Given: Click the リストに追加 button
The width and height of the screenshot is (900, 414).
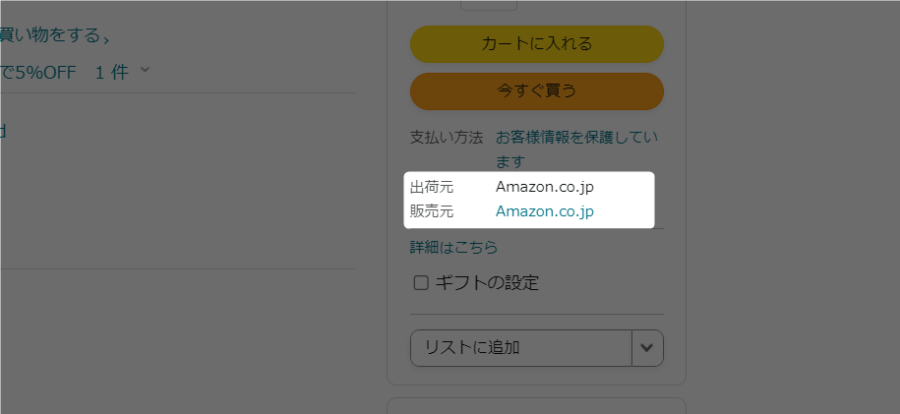Looking at the screenshot, I should 520,348.
